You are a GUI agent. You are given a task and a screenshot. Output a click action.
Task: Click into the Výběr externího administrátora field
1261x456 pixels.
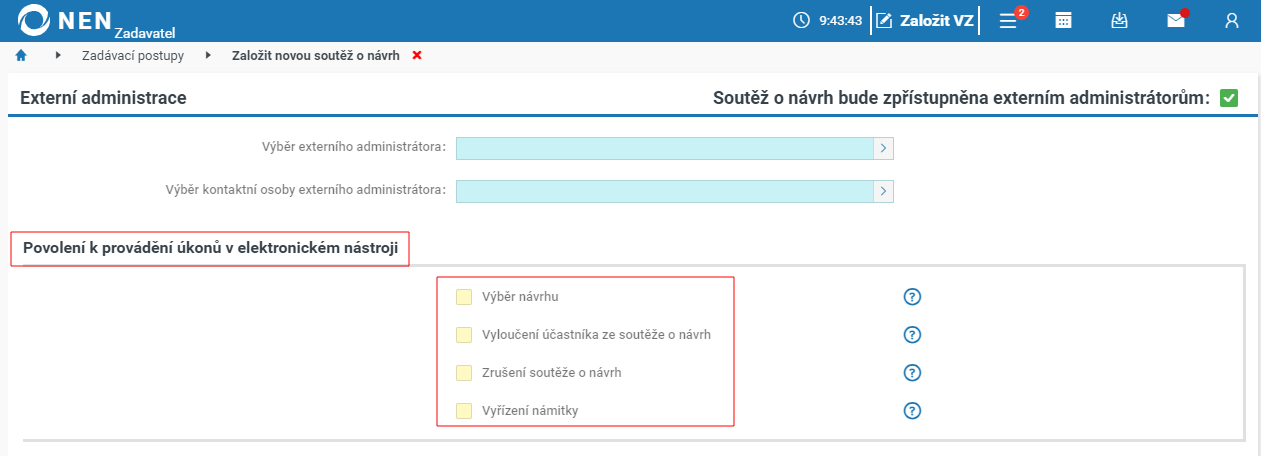[x=665, y=149]
